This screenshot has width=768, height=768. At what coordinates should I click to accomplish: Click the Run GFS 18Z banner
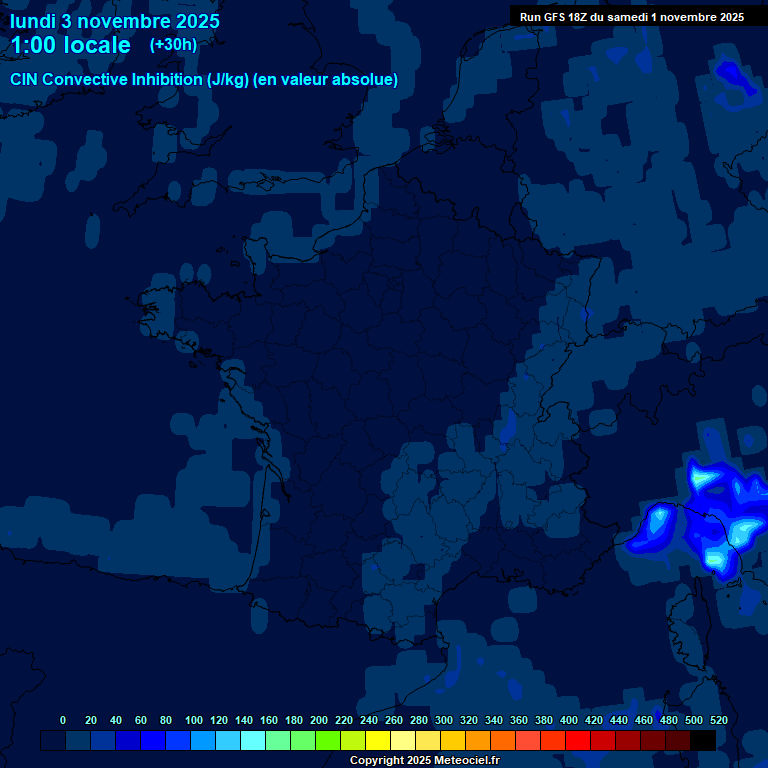click(x=632, y=17)
